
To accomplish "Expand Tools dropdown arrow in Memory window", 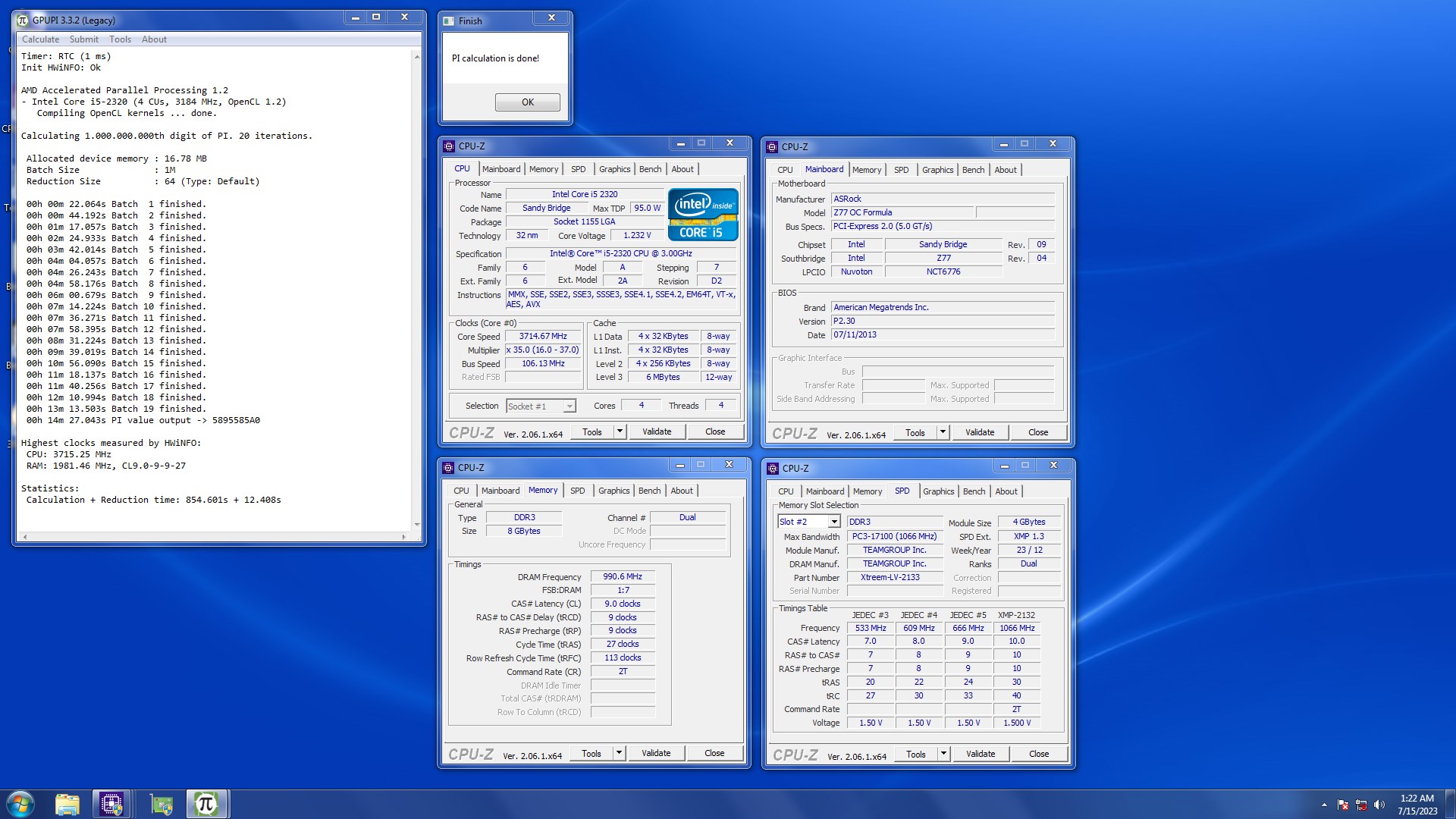I will tap(619, 753).
